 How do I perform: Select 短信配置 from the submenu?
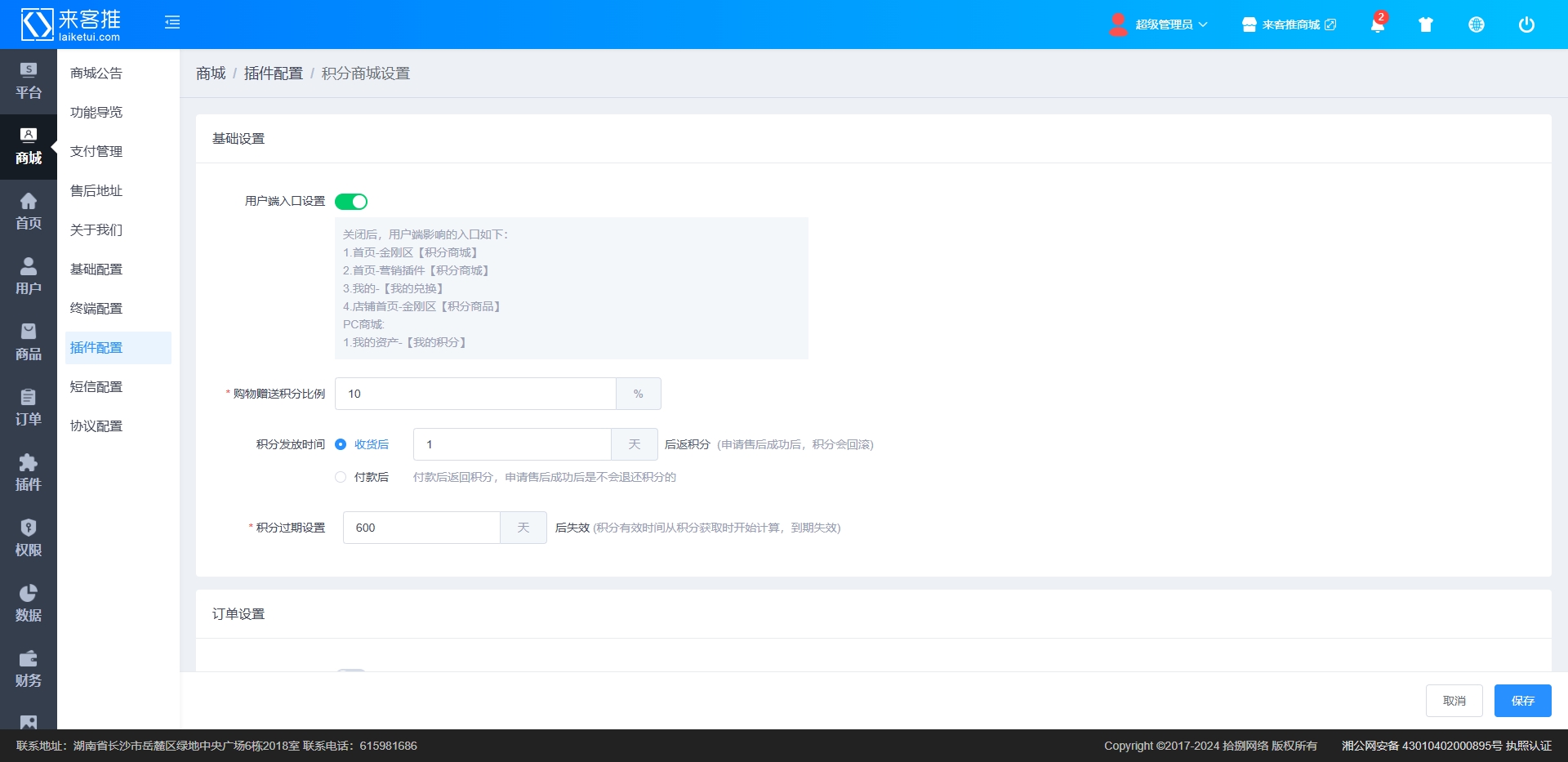coord(96,386)
